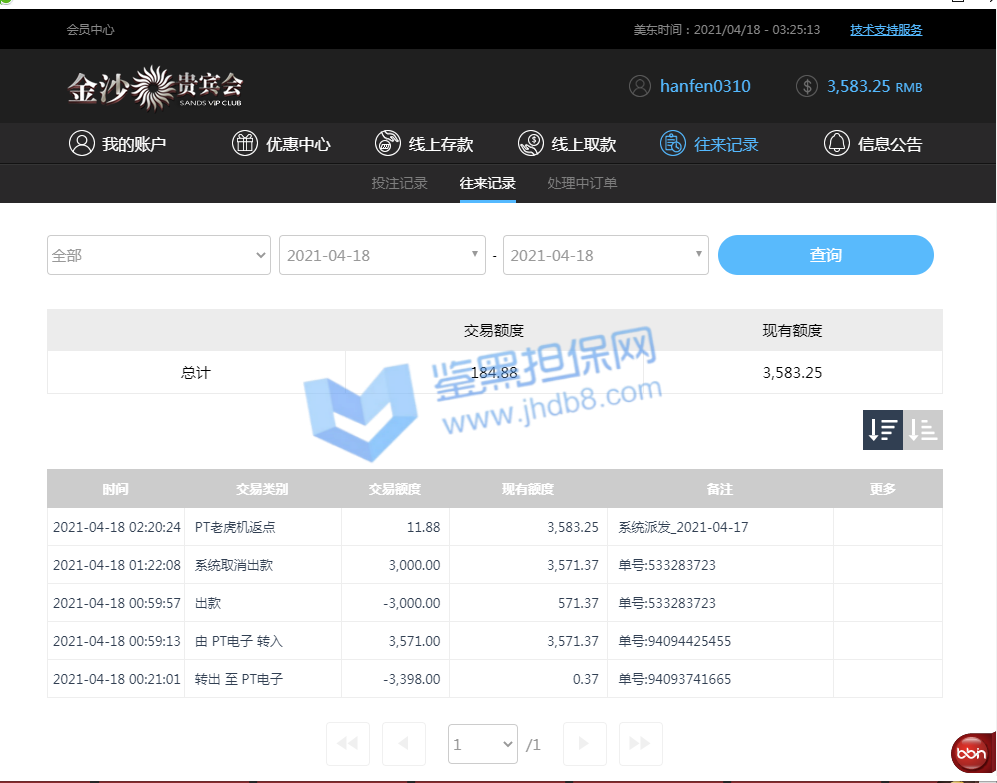Open the 技术支持服务 link
This screenshot has width=997, height=783.
point(886,30)
